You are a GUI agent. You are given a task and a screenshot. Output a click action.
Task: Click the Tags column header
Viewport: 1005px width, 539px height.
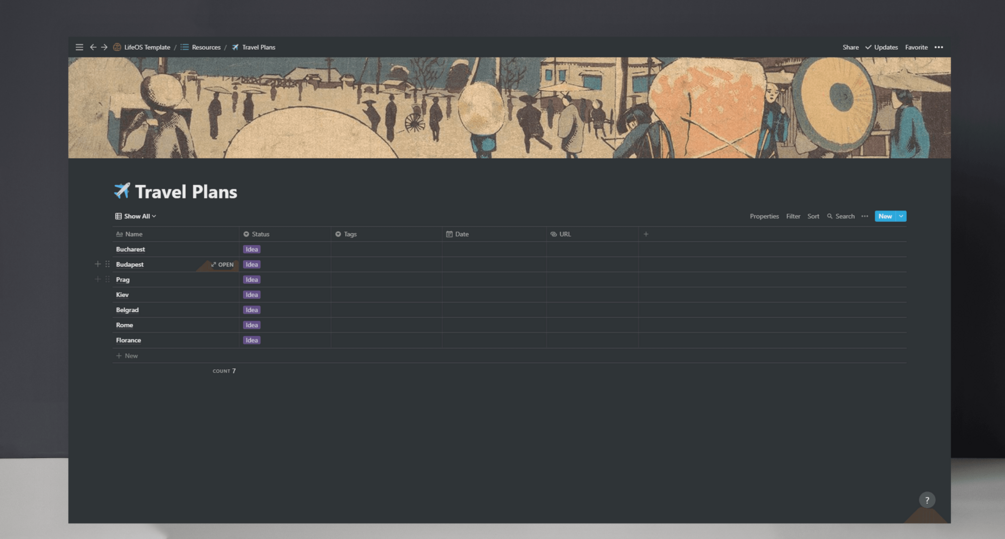point(386,235)
